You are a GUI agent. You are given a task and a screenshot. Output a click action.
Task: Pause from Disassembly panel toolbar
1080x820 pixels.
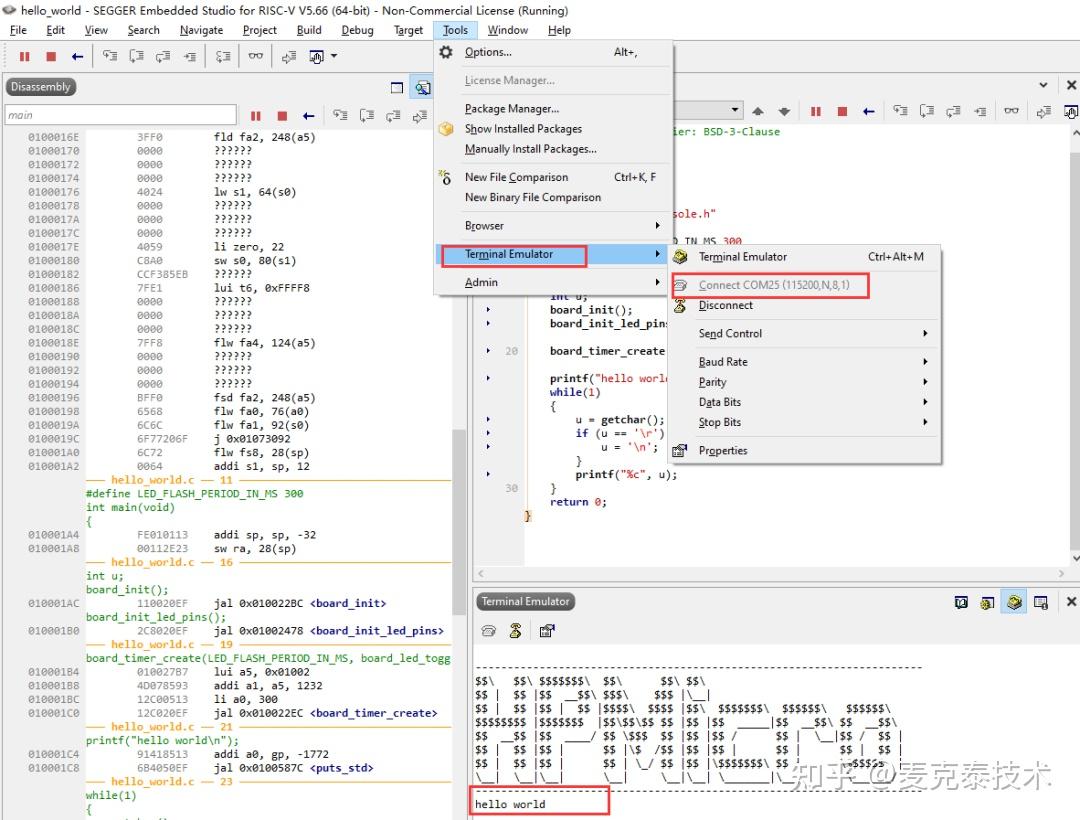(x=256, y=116)
